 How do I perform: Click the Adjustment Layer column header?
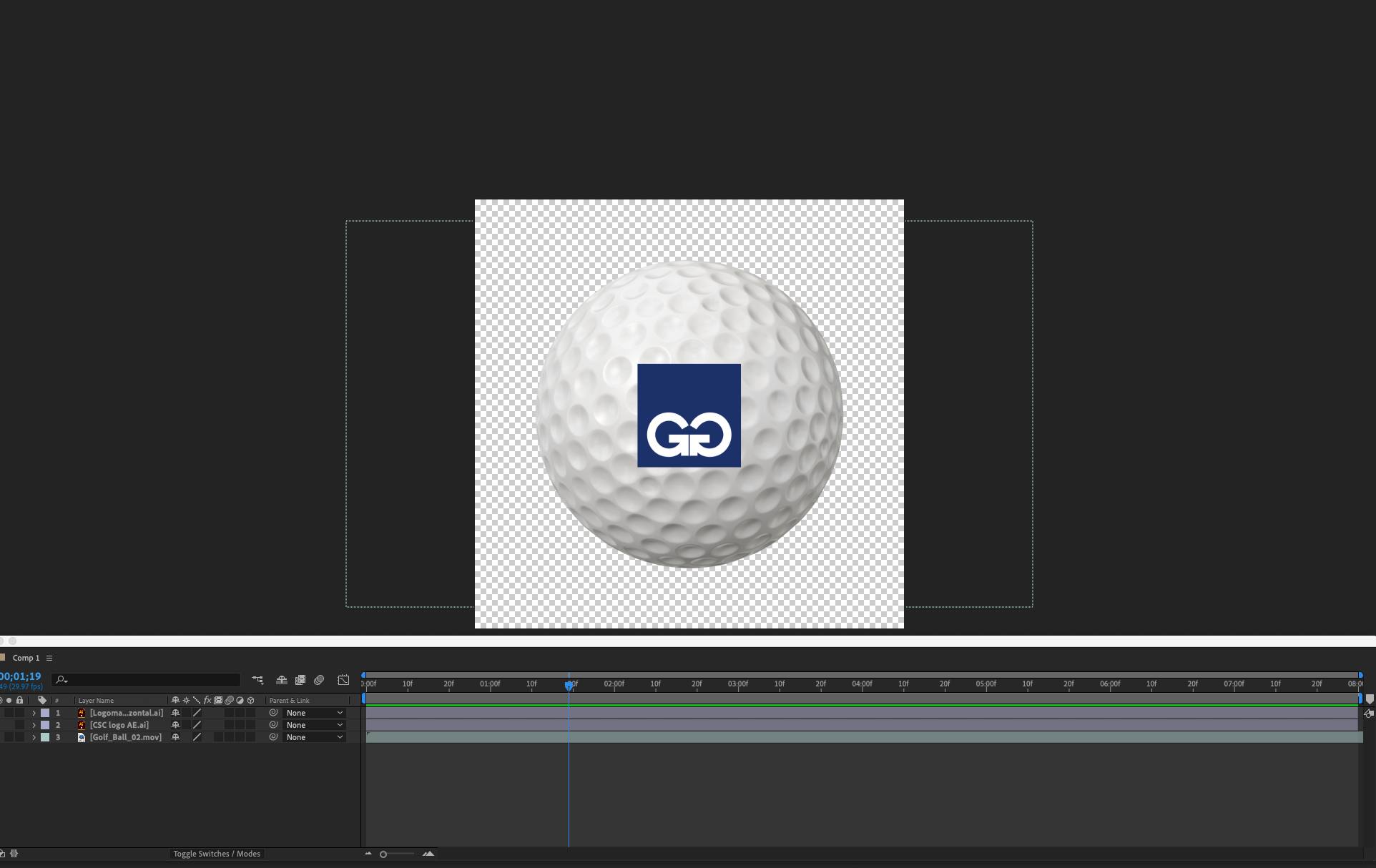240,701
